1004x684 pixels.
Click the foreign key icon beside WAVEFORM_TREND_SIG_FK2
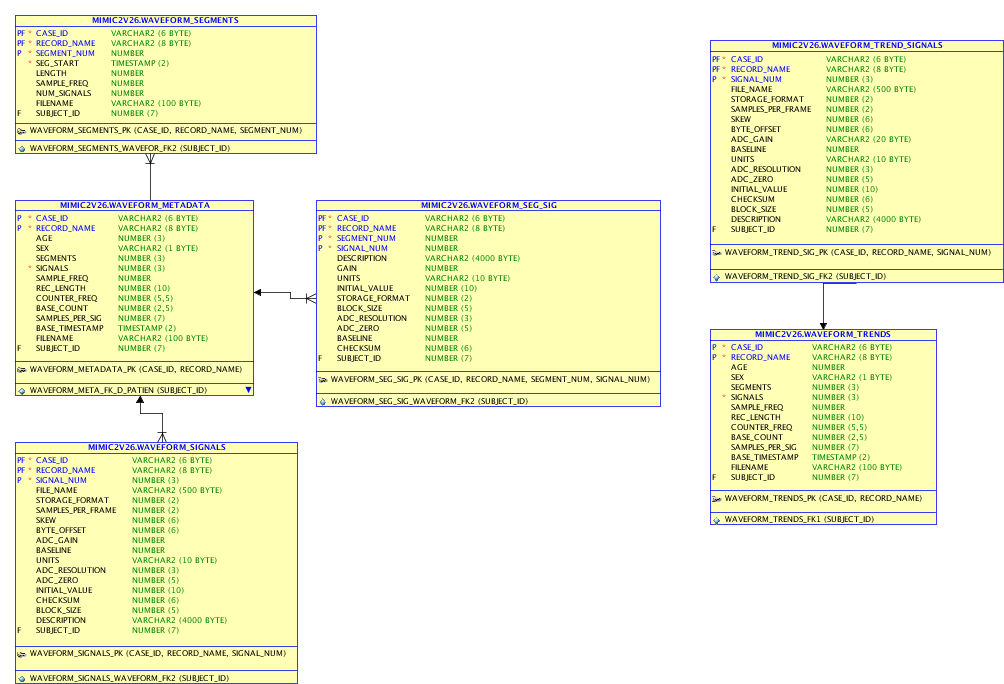[716, 276]
